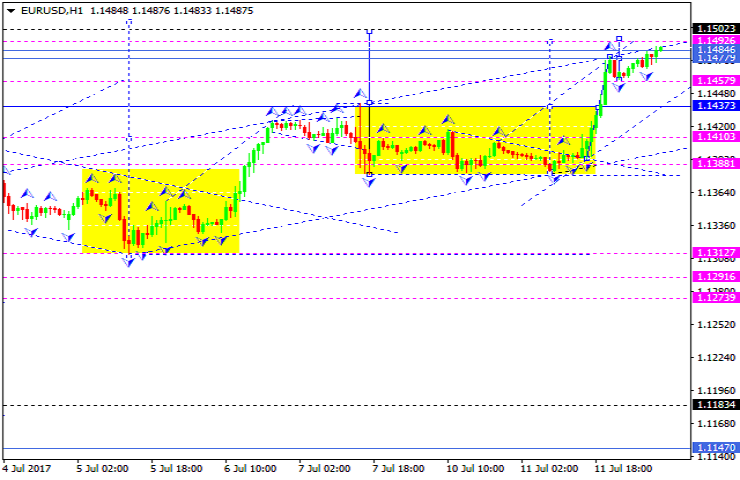Viewport: 740px width, 480px height.
Task: Click the magenta 1.14926 price label
Action: pyautogui.click(x=715, y=41)
